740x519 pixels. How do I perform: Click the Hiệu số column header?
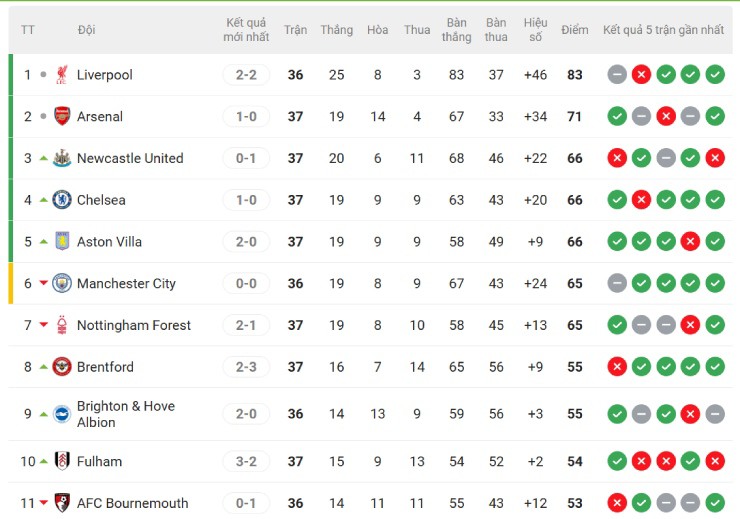(x=535, y=30)
